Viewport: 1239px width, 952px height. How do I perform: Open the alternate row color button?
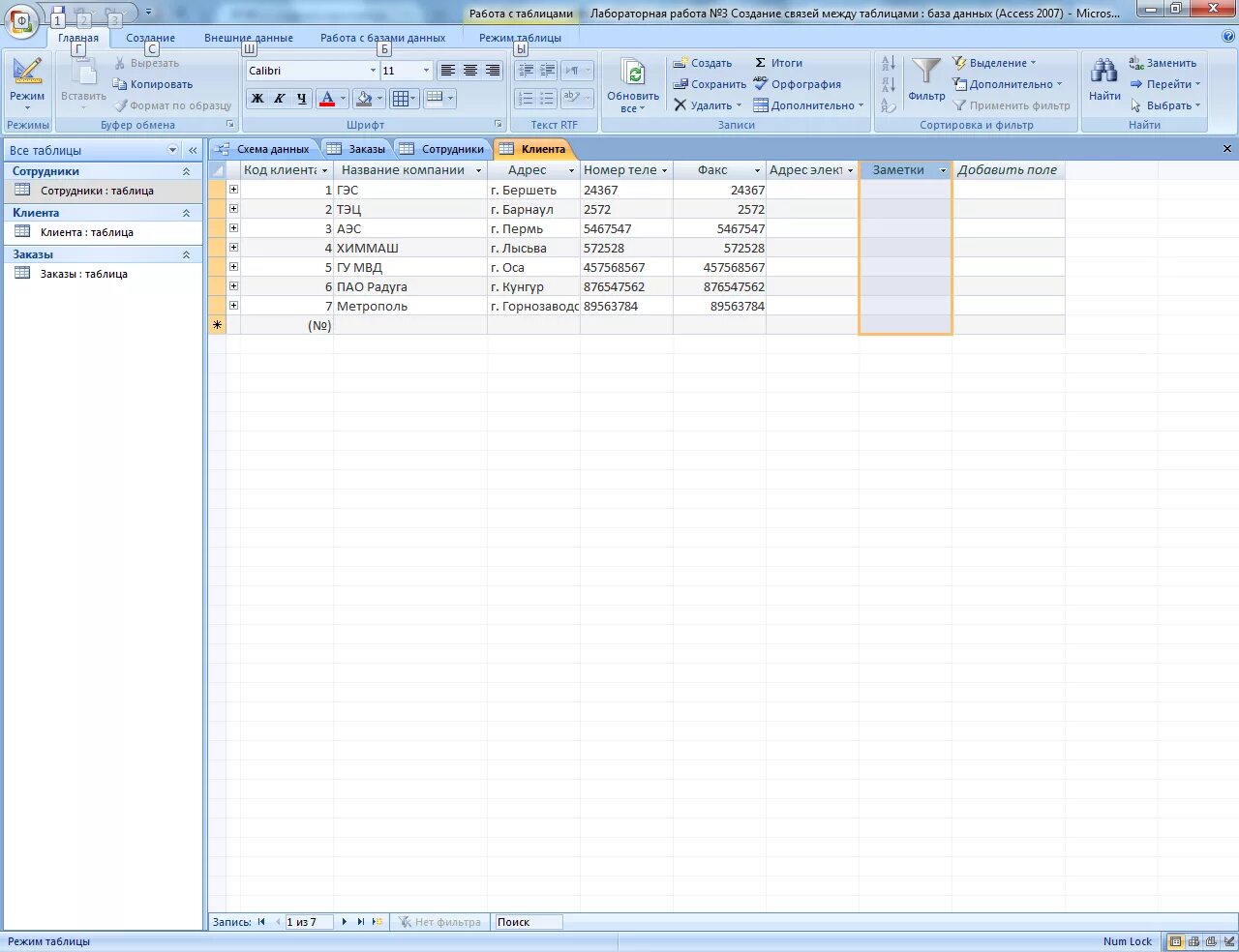point(439,98)
